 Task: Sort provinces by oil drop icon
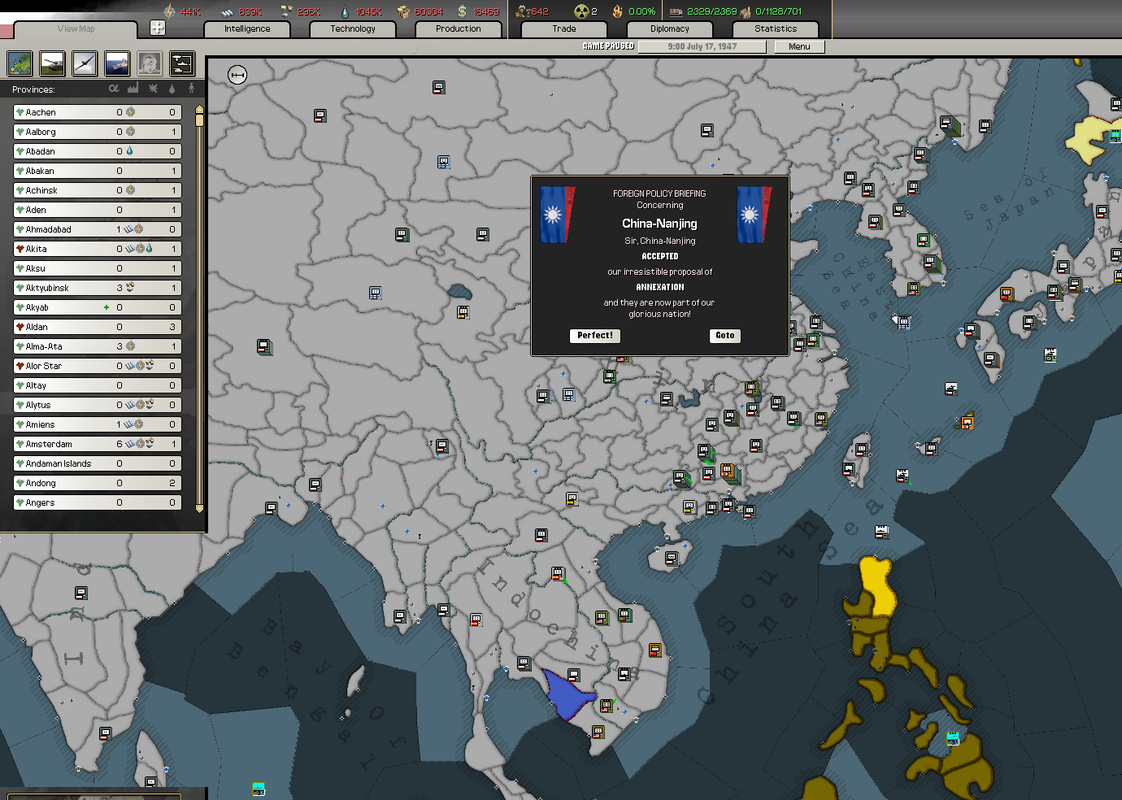[172, 89]
